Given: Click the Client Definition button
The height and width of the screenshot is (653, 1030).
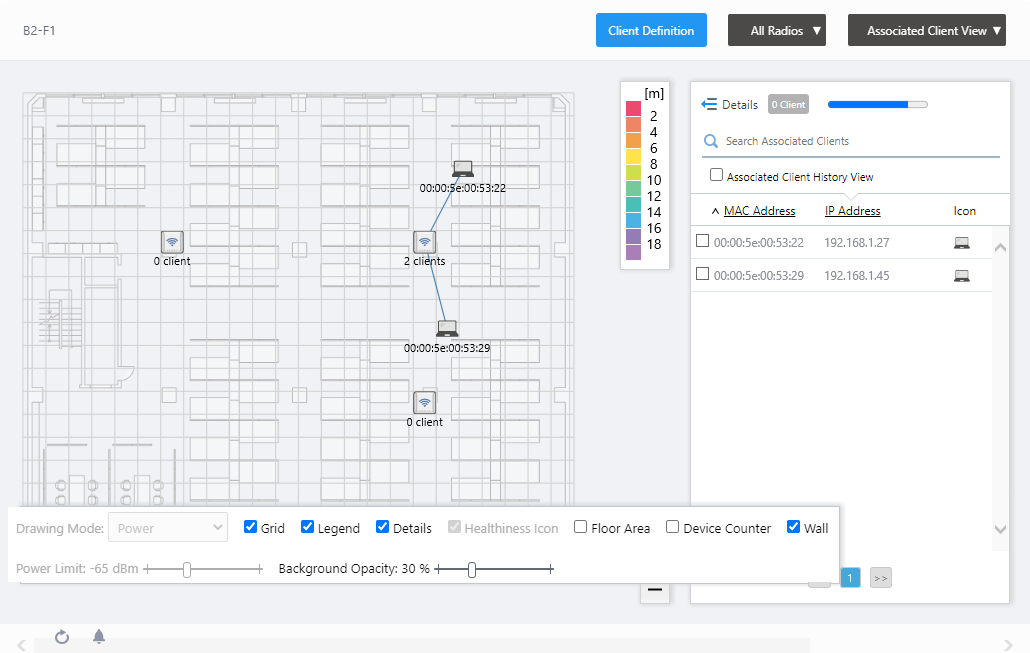Looking at the screenshot, I should point(651,31).
